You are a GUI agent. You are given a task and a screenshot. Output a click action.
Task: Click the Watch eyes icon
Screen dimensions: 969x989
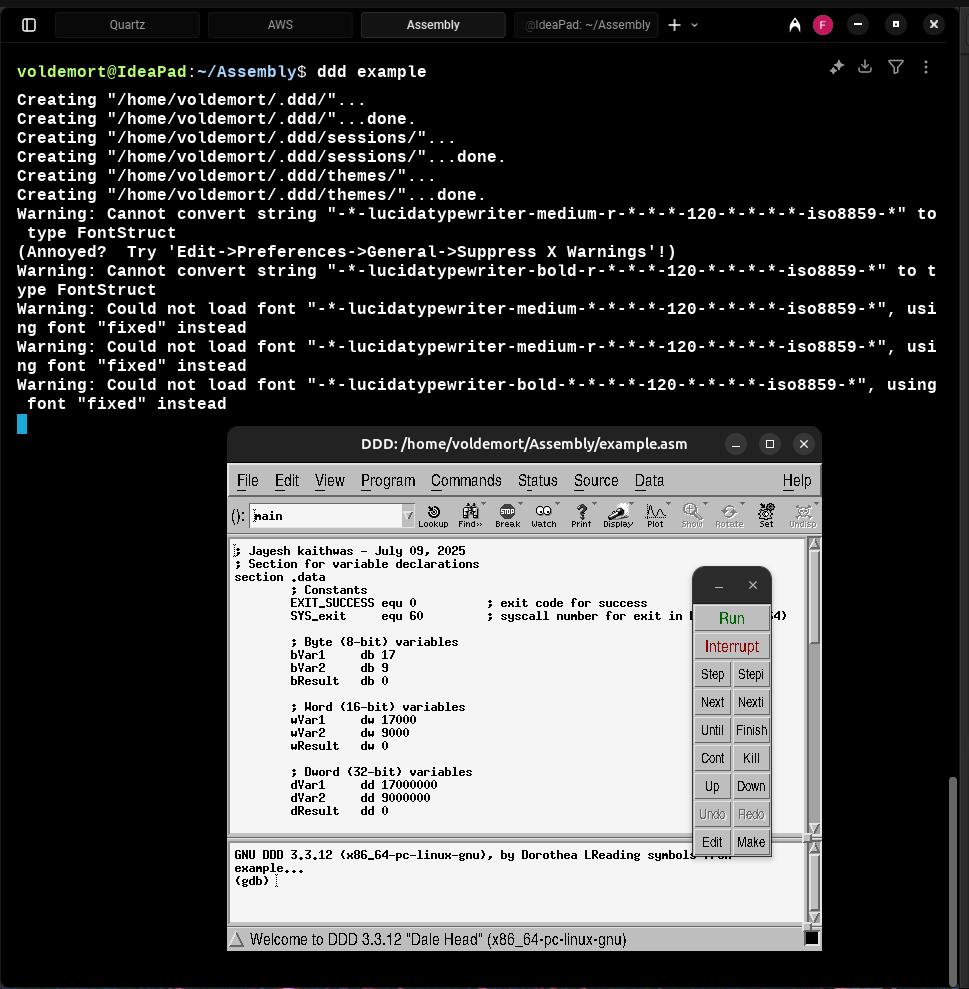544,515
